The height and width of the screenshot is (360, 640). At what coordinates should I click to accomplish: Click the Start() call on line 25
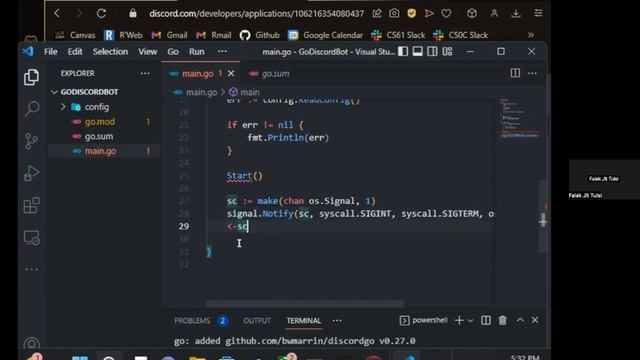(x=244, y=176)
